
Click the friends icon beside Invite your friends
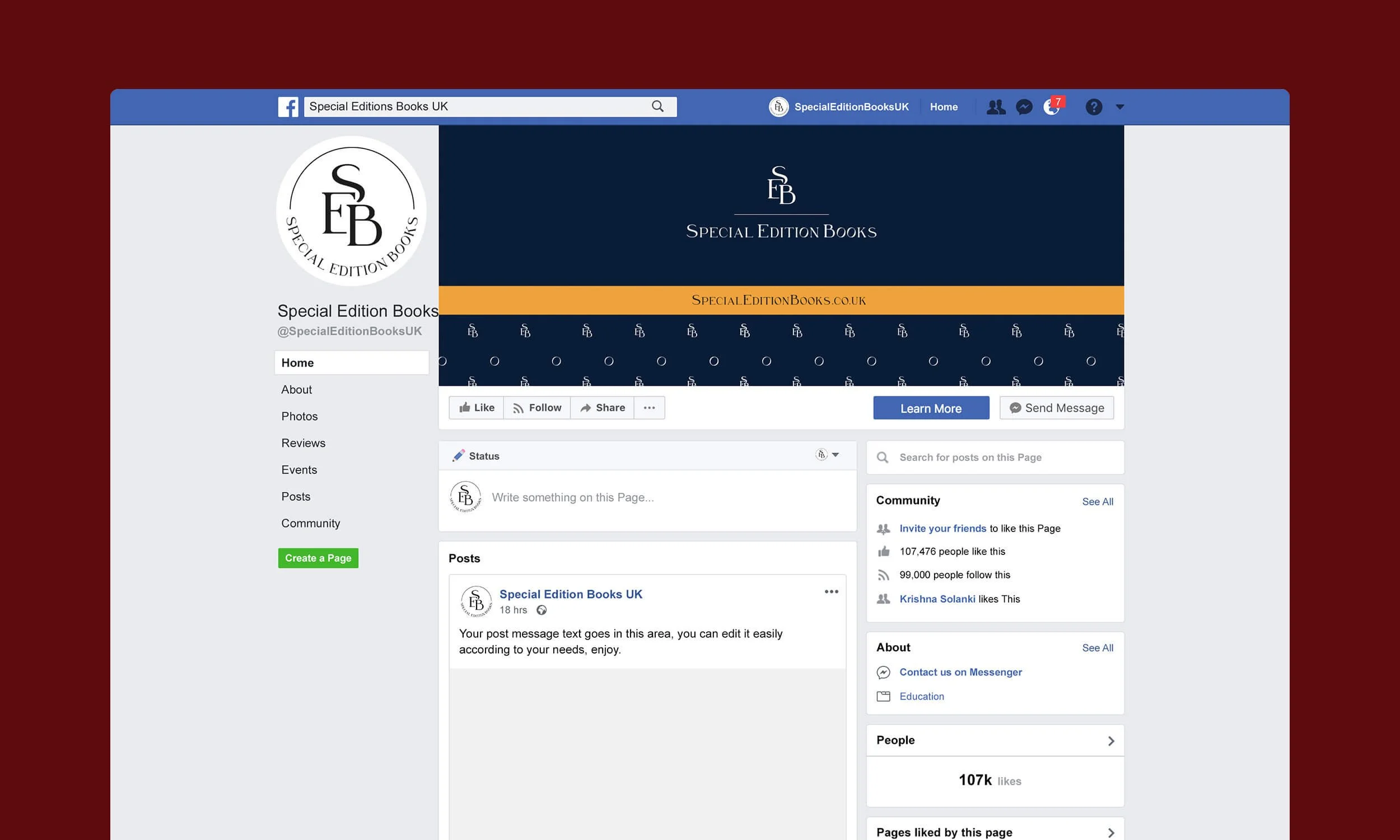883,529
